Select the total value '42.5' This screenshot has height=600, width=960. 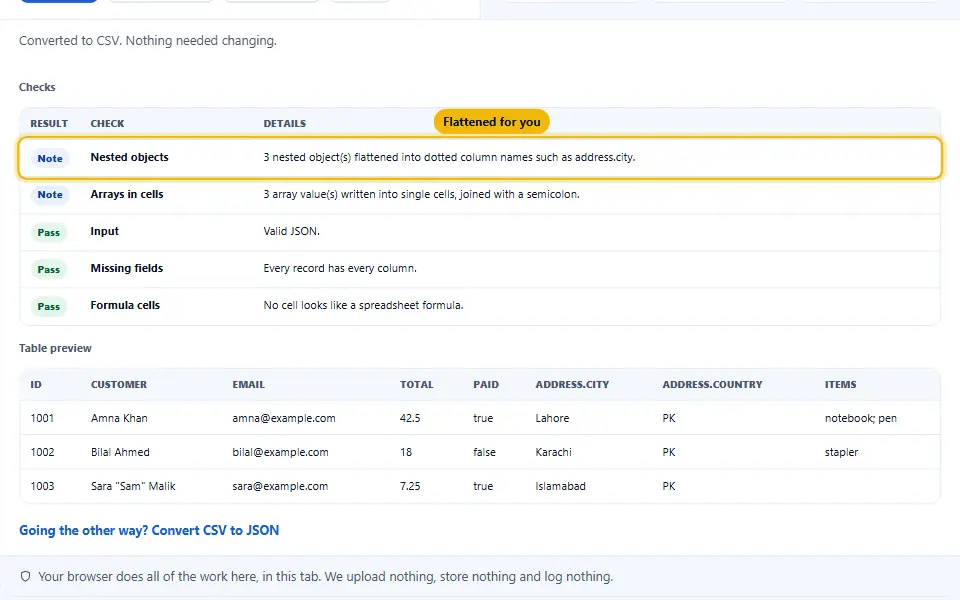point(410,418)
